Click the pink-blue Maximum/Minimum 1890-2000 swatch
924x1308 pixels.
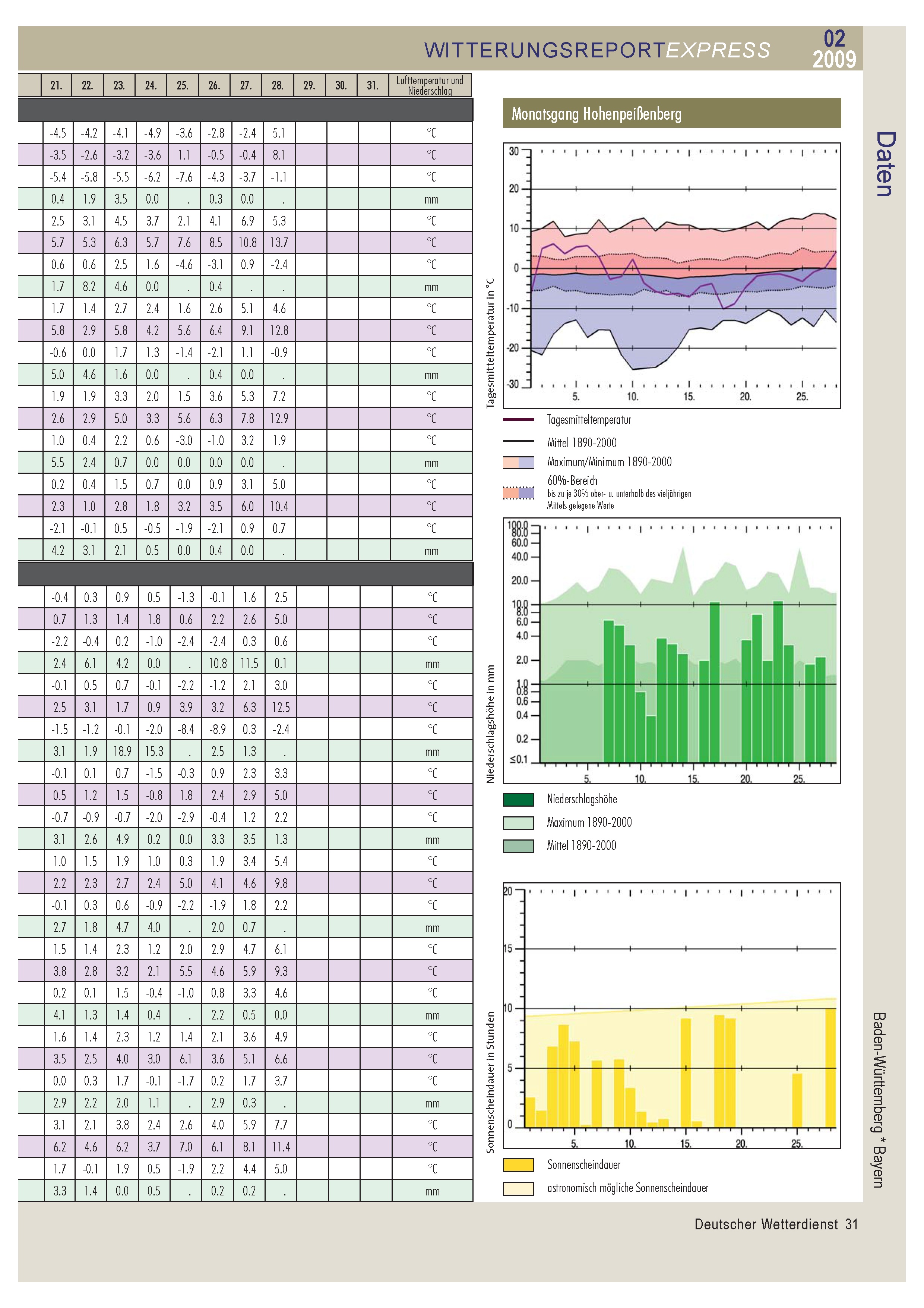pyautogui.click(x=518, y=463)
